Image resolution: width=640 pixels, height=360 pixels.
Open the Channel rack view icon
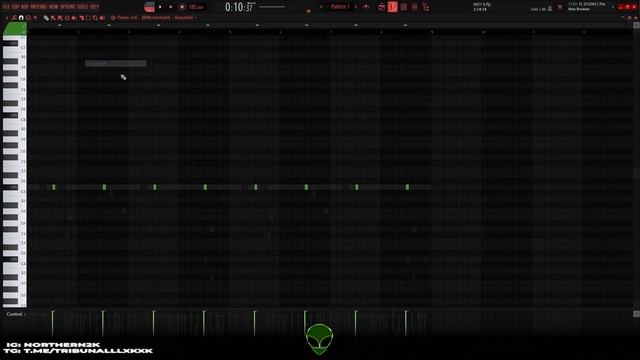click(x=404, y=7)
